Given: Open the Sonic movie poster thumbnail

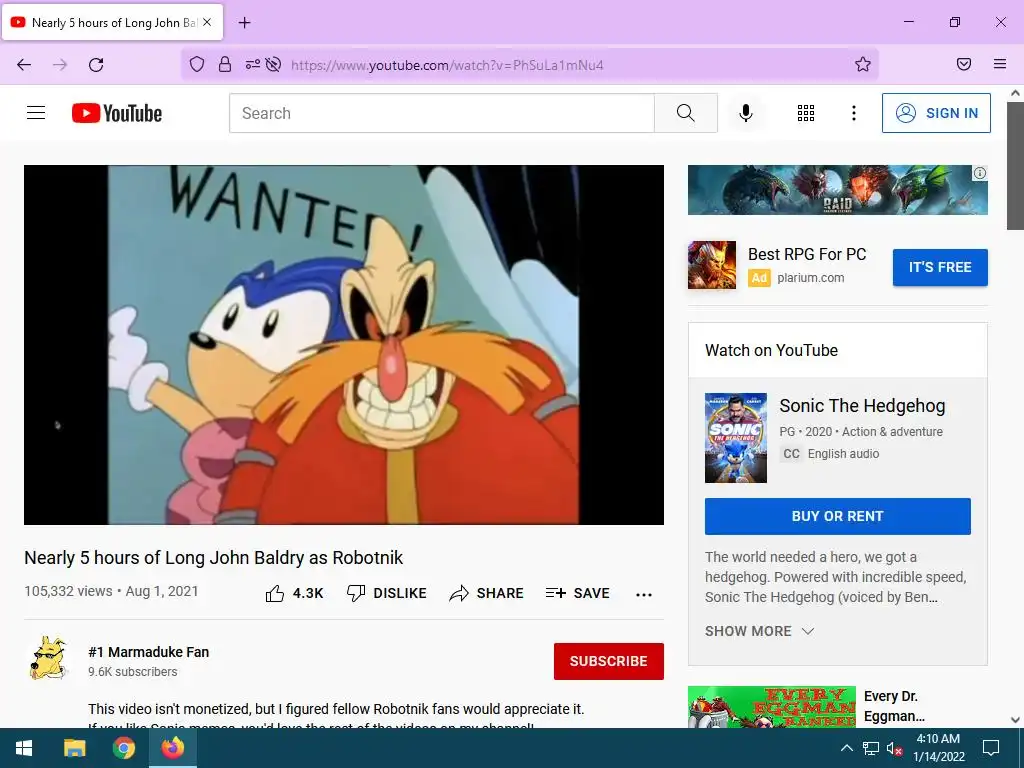Looking at the screenshot, I should click(735, 438).
